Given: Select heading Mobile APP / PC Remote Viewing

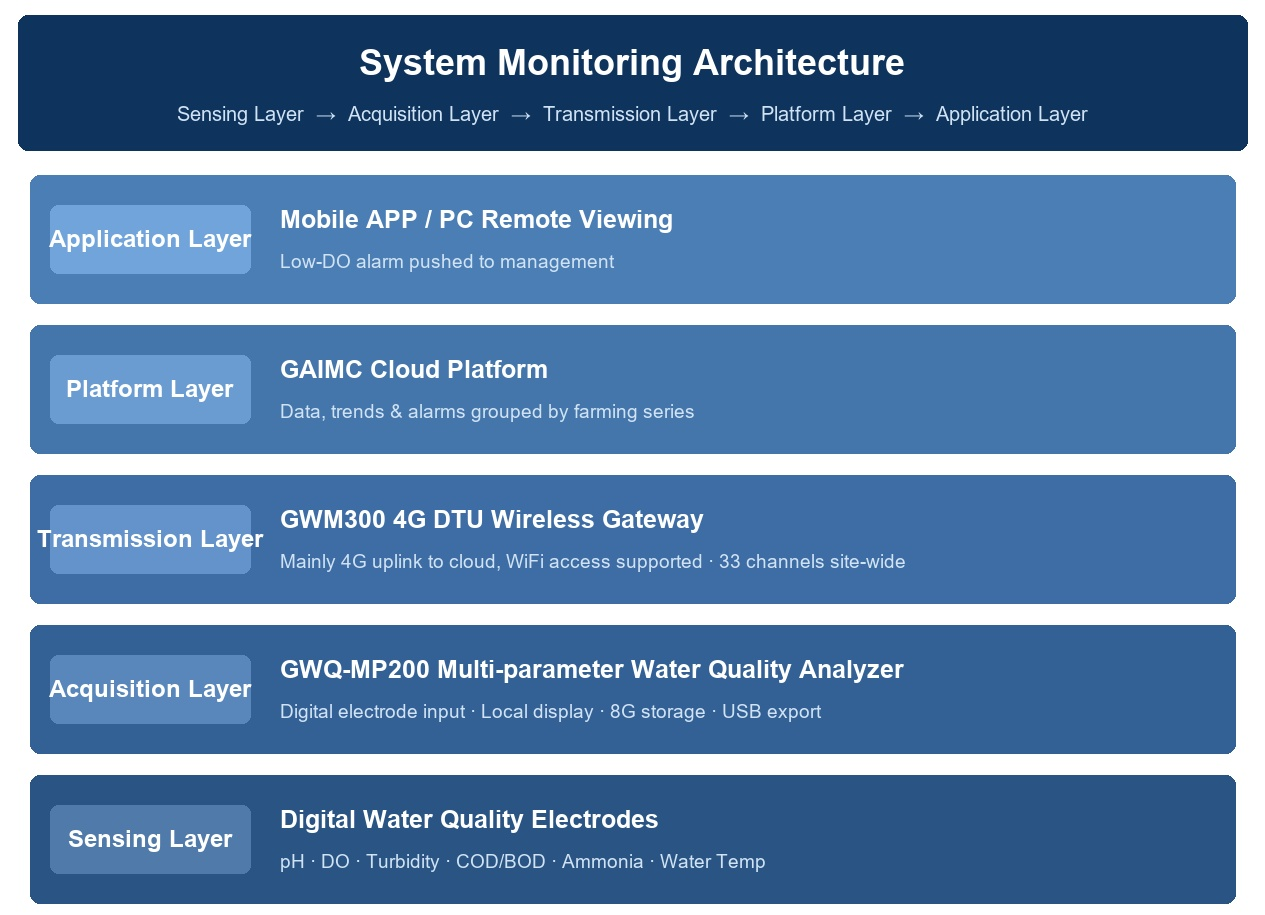Looking at the screenshot, I should click(476, 220).
